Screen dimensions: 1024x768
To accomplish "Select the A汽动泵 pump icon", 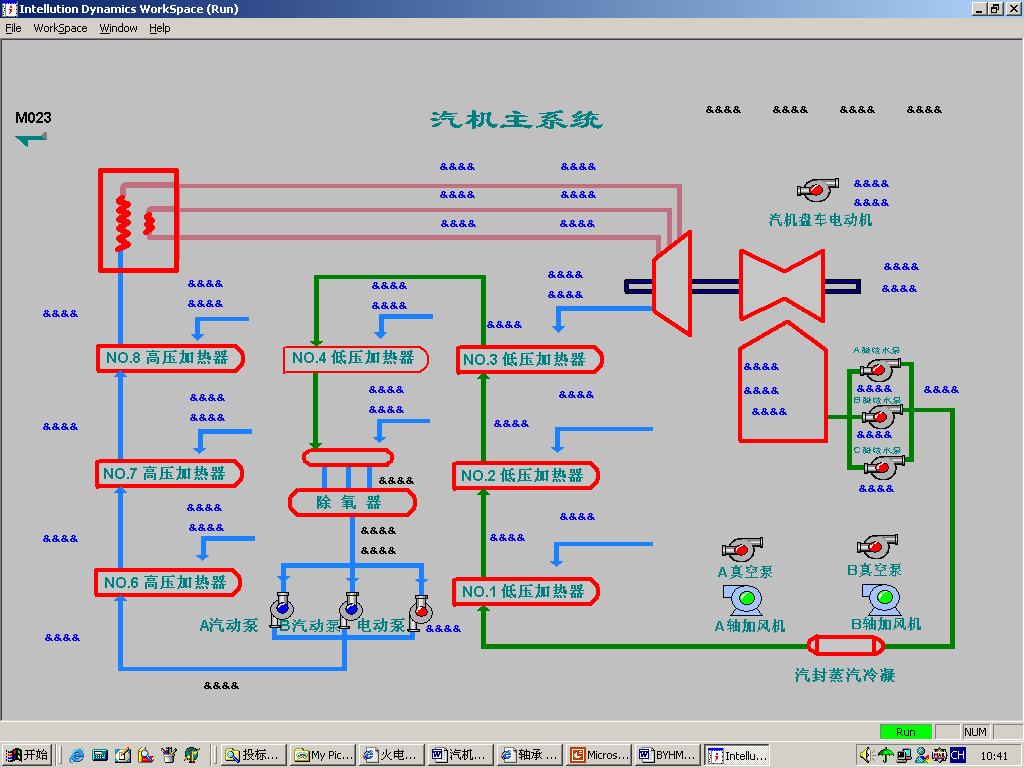I will click(281, 607).
